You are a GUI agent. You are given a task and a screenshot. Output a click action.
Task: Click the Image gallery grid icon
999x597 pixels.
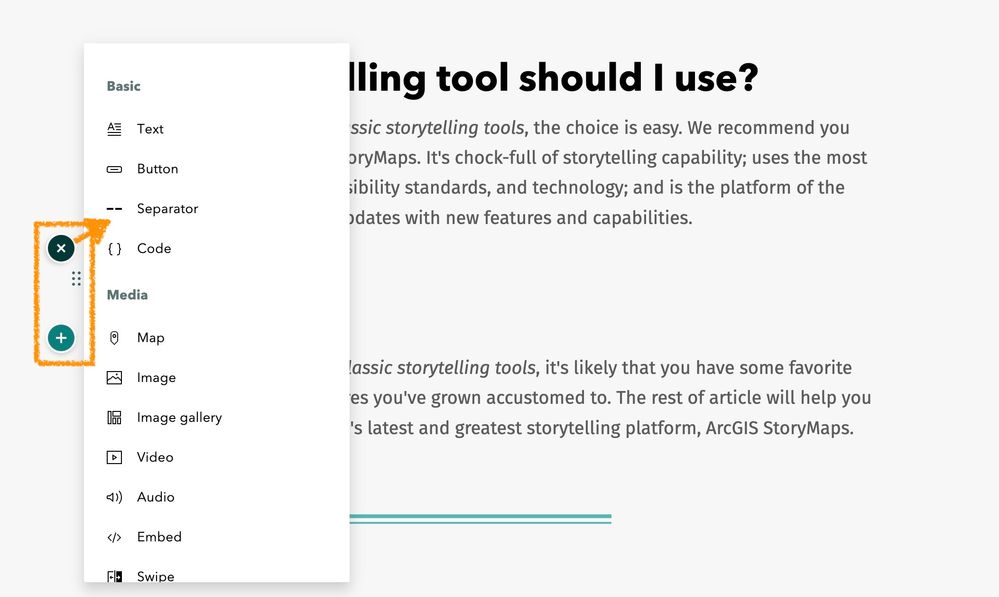(114, 418)
